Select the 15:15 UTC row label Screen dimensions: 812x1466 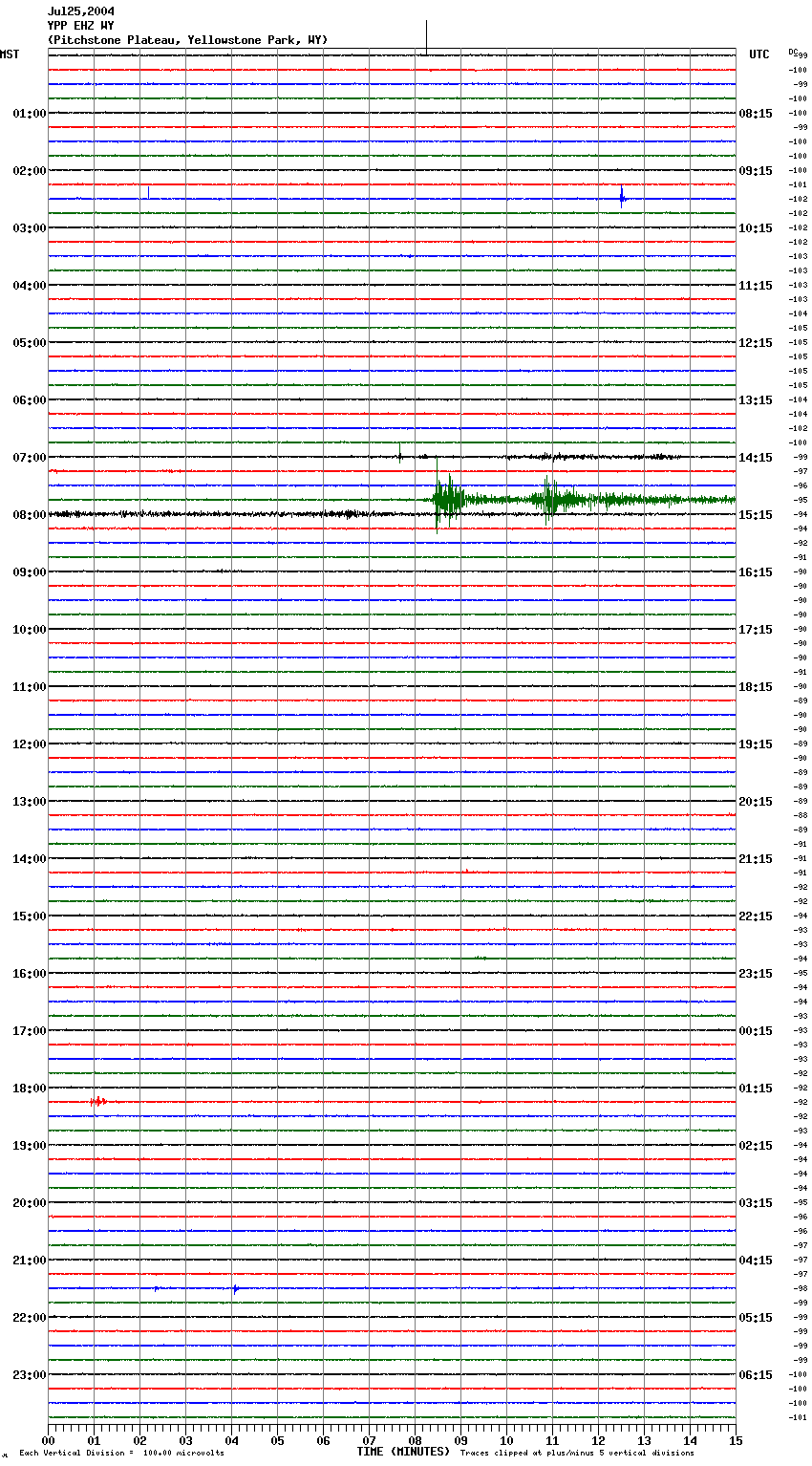pos(756,515)
